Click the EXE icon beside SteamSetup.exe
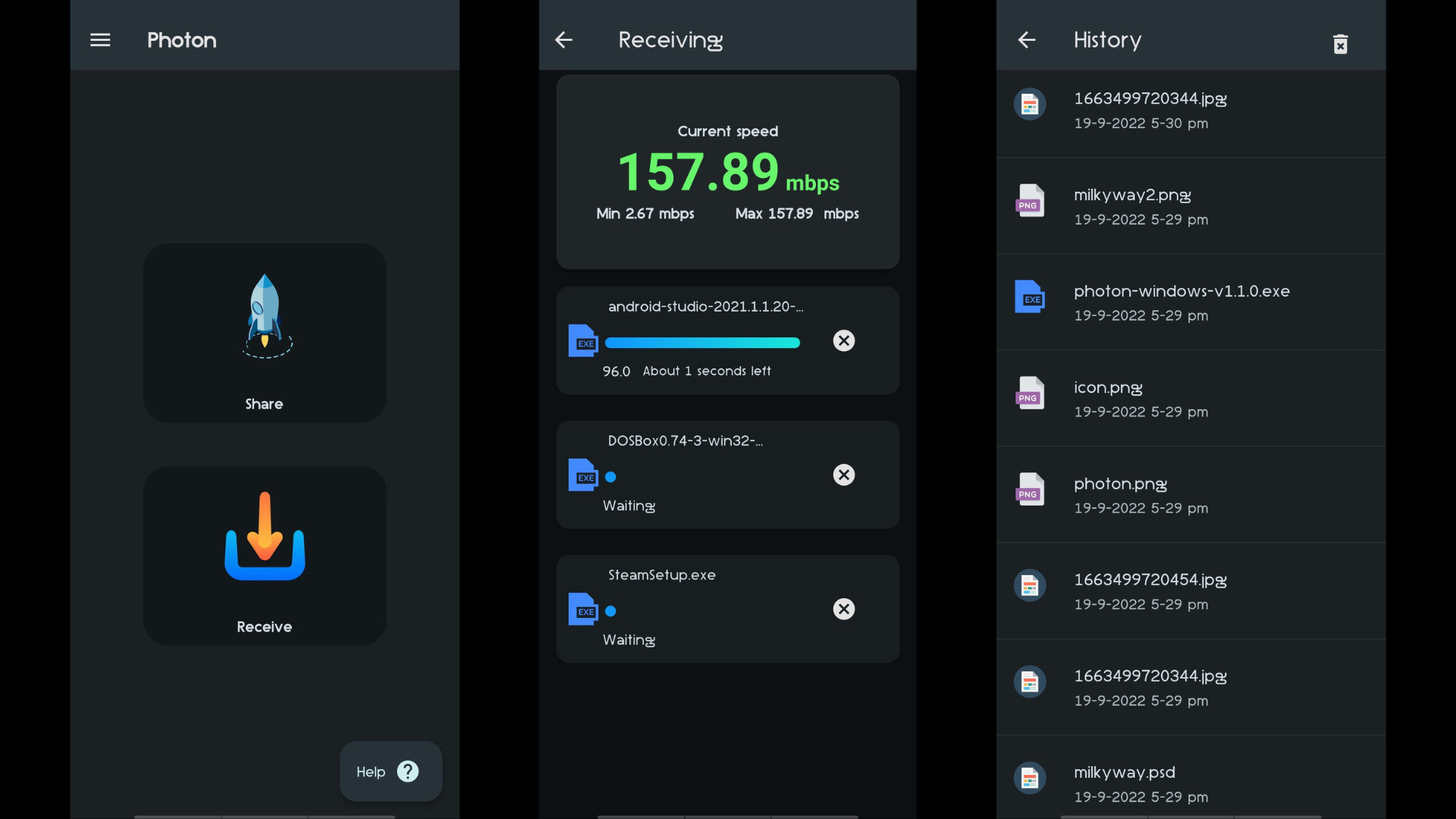1456x819 pixels. (583, 610)
